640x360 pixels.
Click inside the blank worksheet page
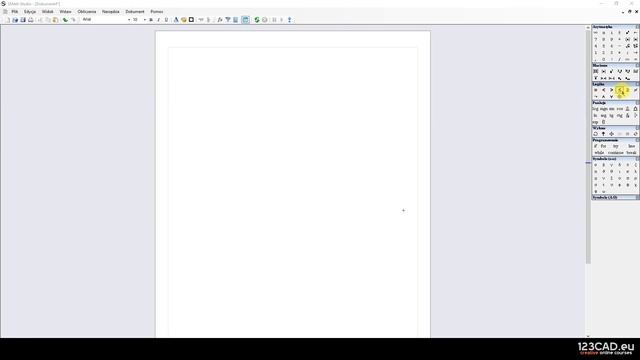tap(293, 184)
